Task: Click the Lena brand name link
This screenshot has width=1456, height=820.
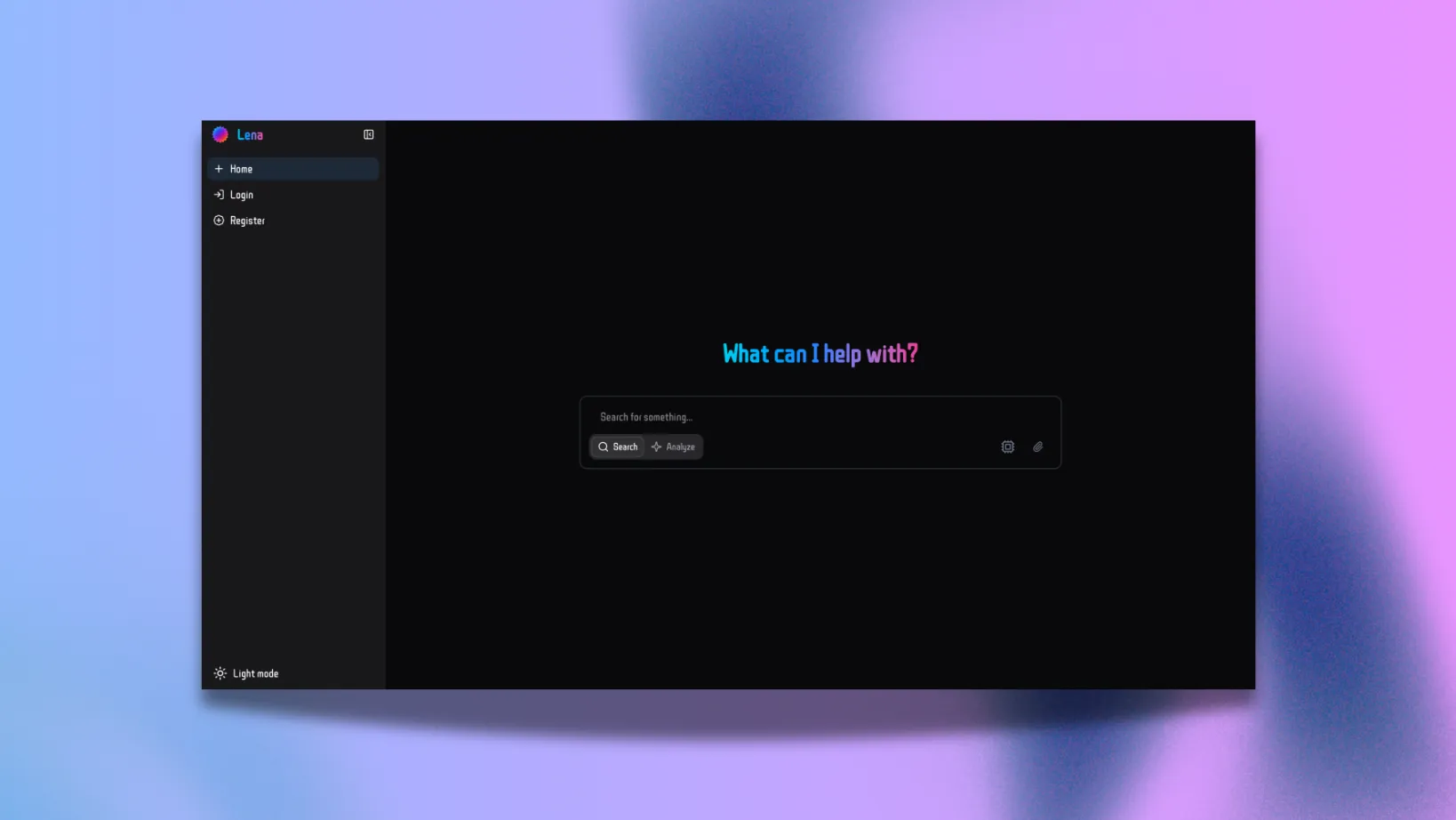Action: 250,134
